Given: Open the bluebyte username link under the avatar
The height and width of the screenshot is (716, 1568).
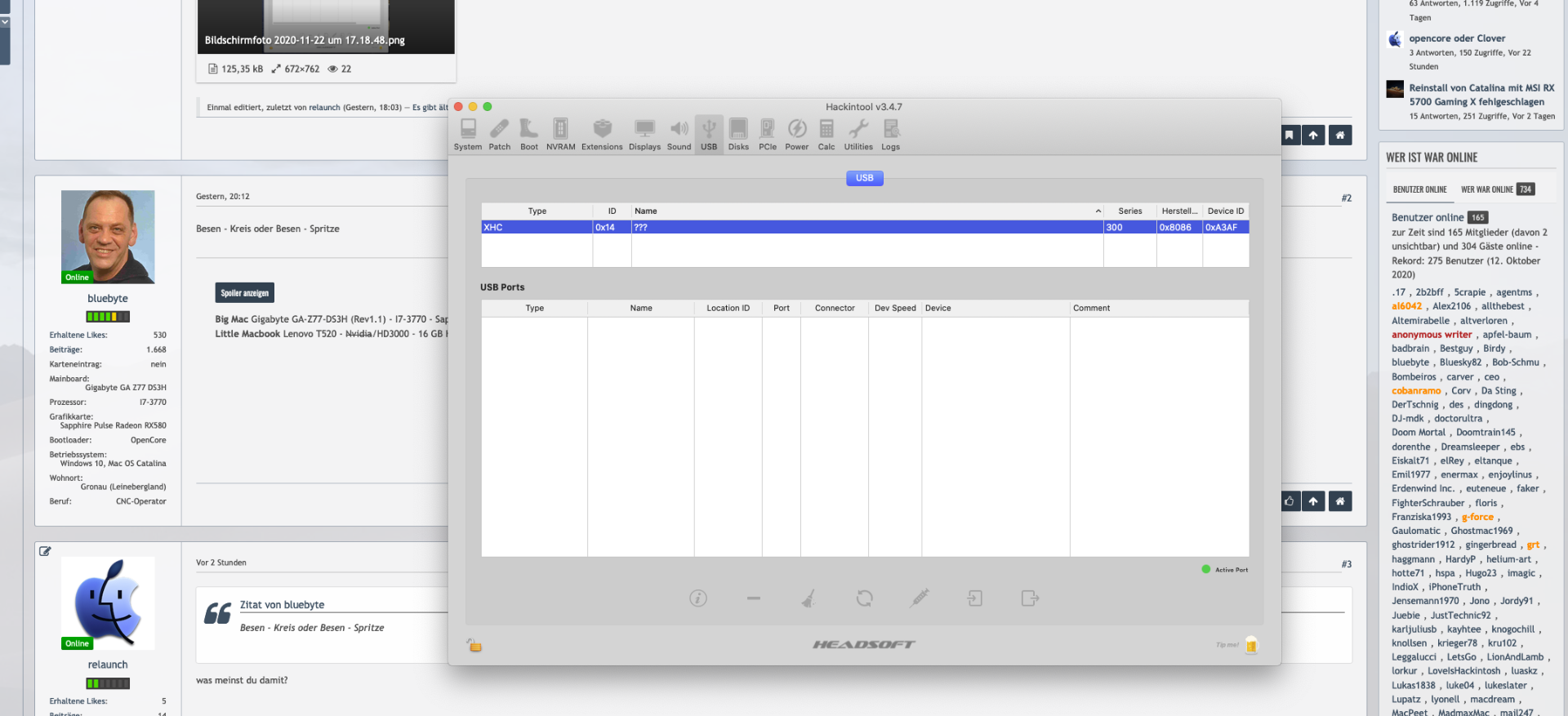Looking at the screenshot, I should (108, 299).
